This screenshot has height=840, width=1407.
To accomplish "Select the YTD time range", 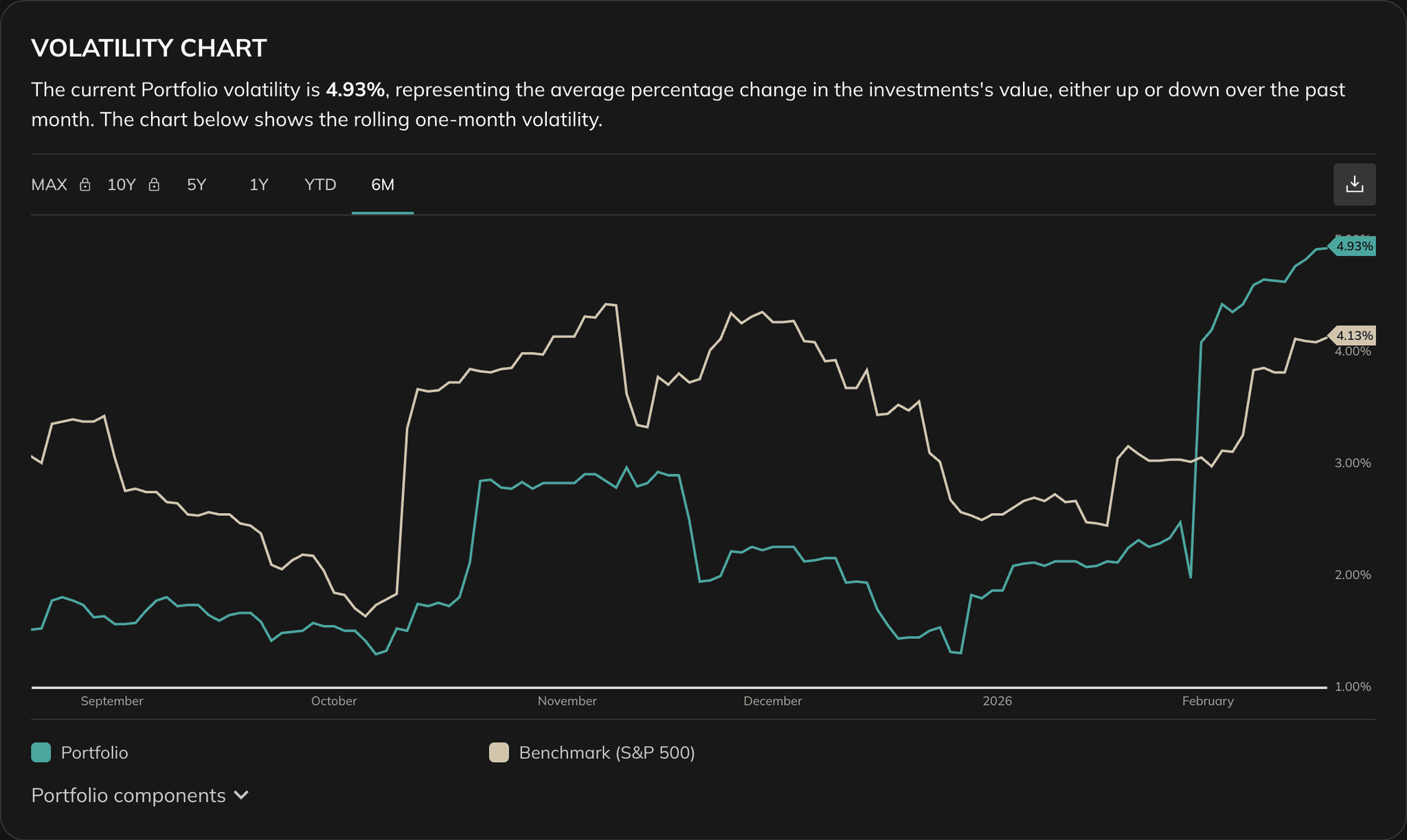I will (x=319, y=184).
